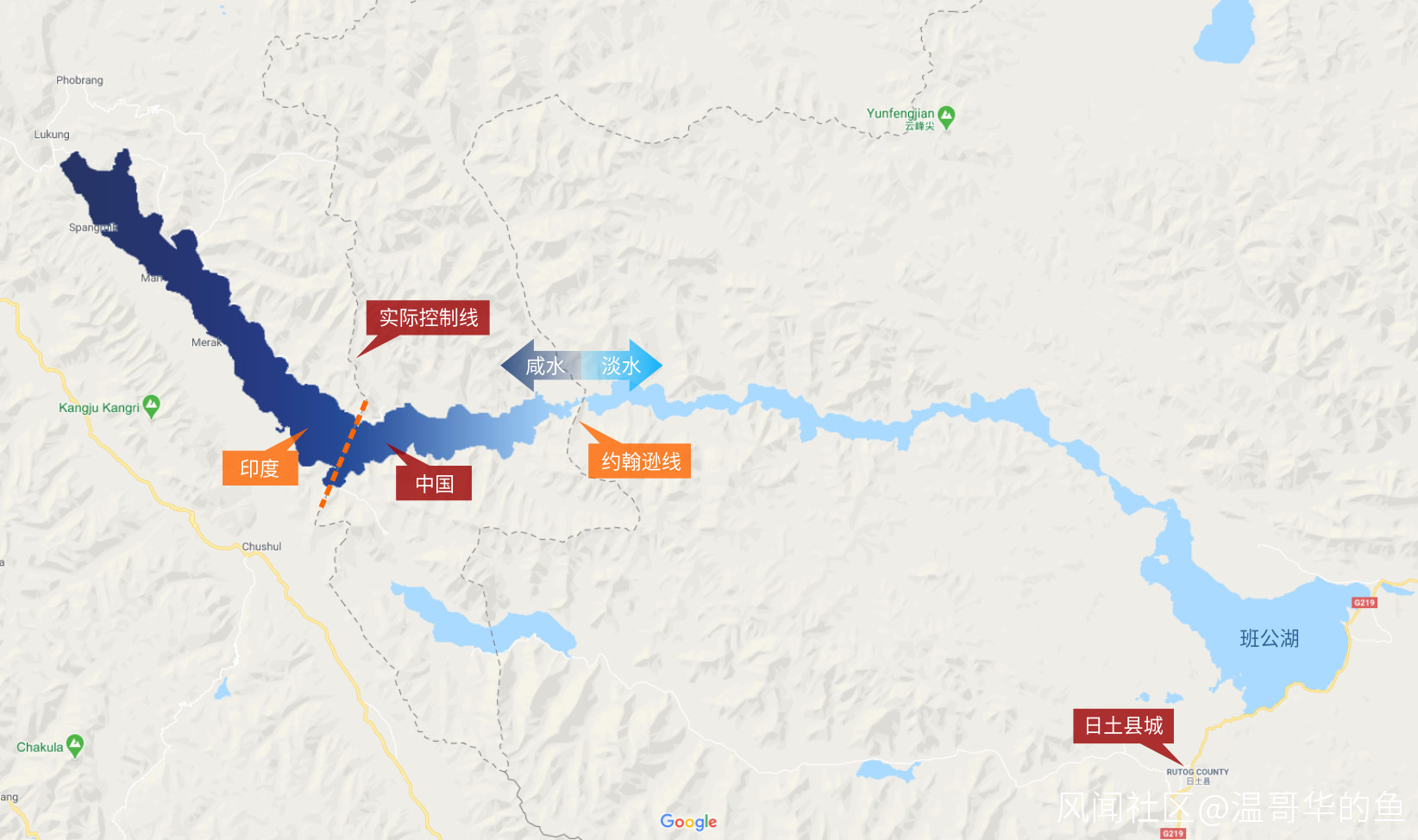Click the Kangju Kangri green peak icon
Viewport: 1418px width, 840px height.
tap(152, 406)
